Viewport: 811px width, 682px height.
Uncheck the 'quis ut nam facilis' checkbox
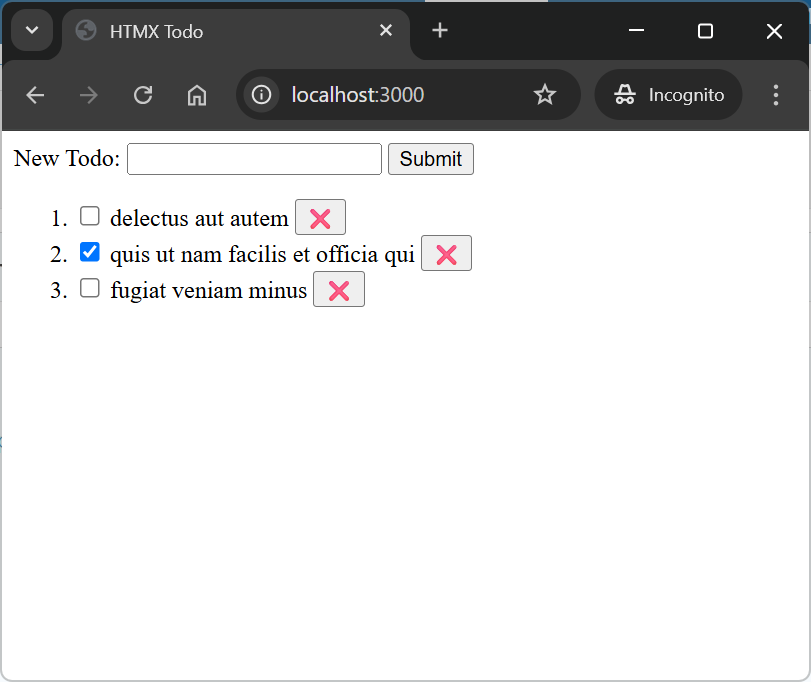[89, 252]
